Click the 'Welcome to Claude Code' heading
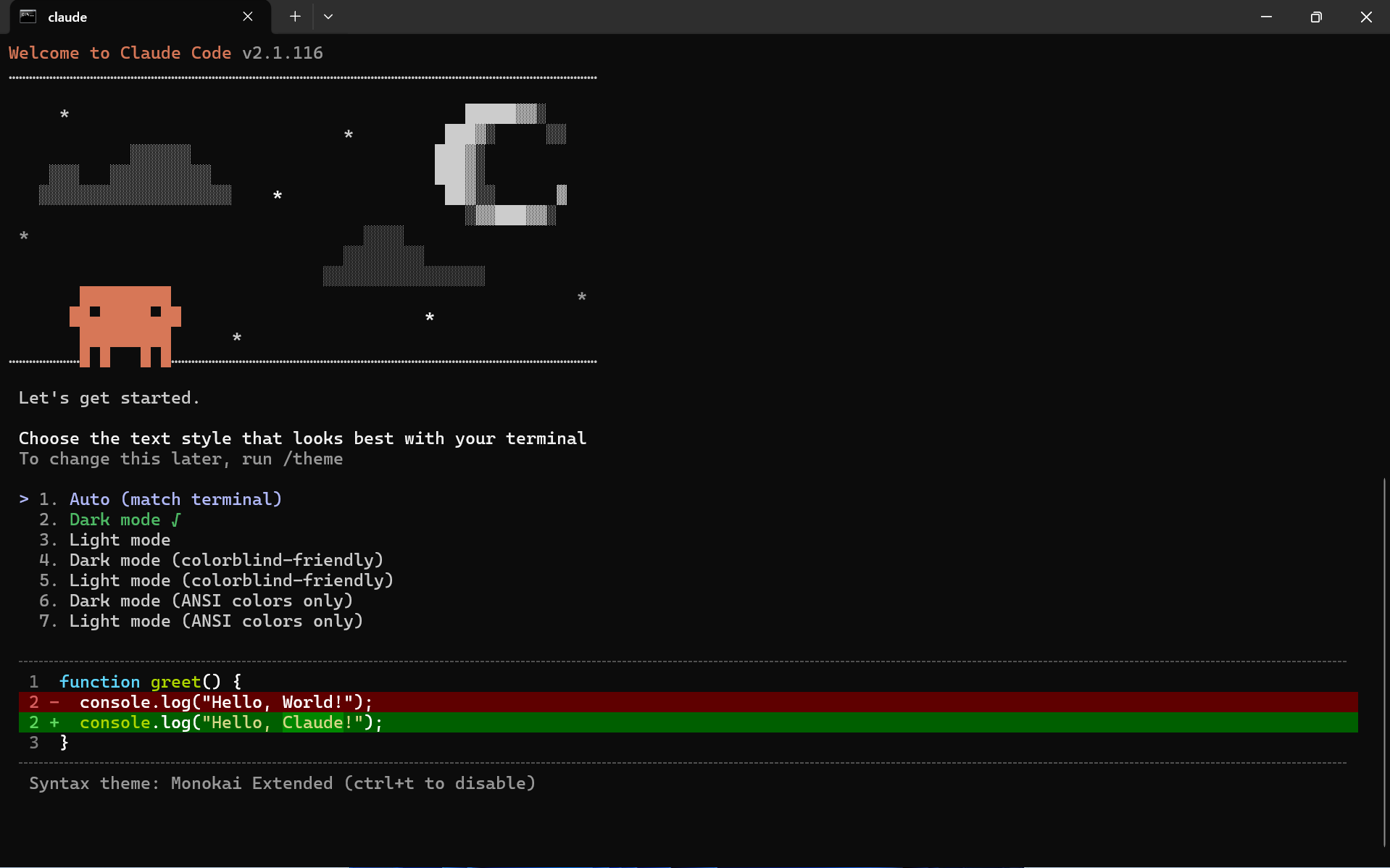Viewport: 1390px width, 868px height. [120, 53]
